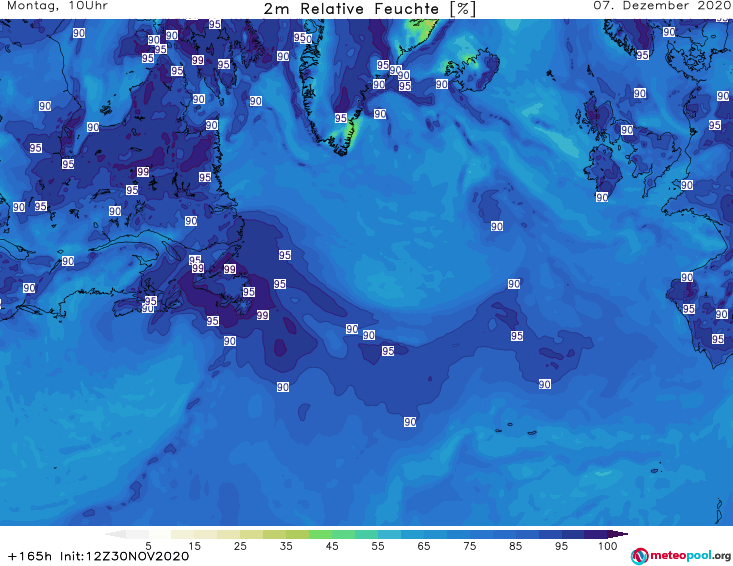This screenshot has height=566, width=733.
Task: Click the '55' value on the color scale
Action: click(378, 545)
